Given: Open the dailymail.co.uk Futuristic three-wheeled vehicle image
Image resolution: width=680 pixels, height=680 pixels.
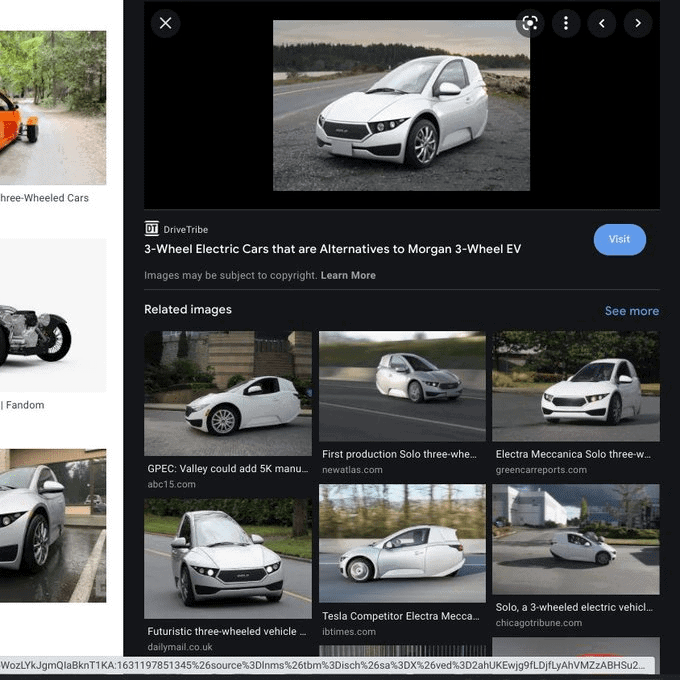Looking at the screenshot, I should (228, 558).
